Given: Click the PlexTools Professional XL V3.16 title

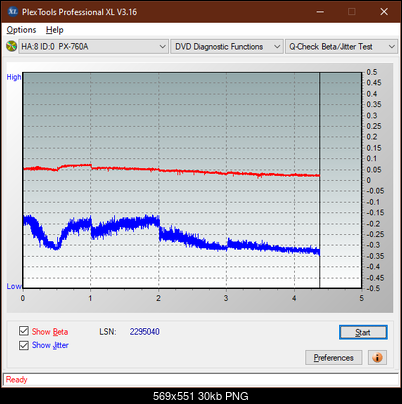Looking at the screenshot, I should tap(79, 12).
